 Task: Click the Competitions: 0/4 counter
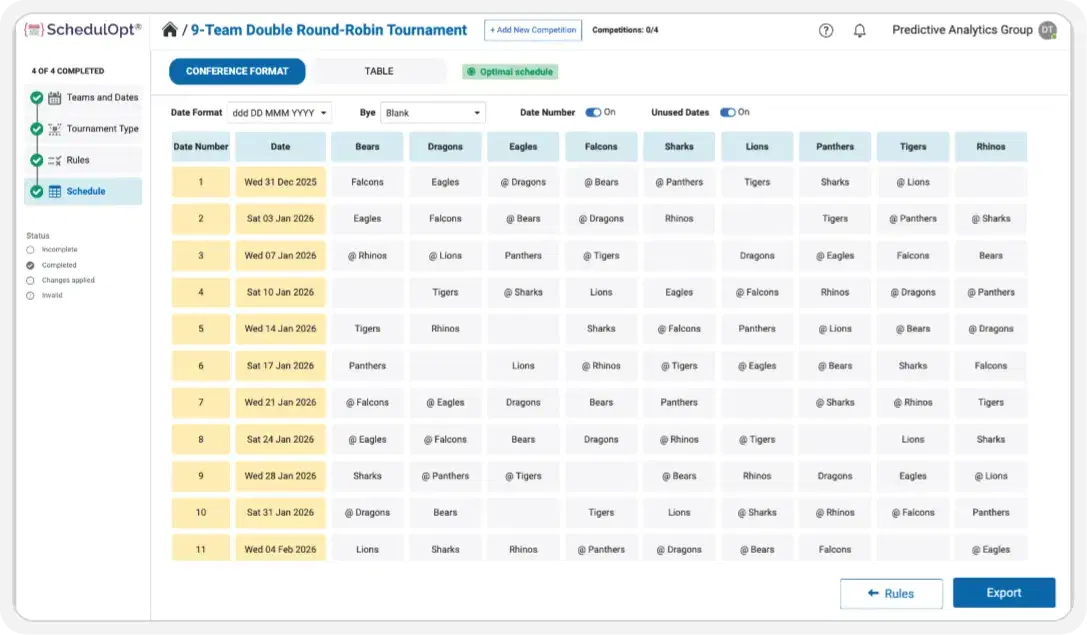pos(625,31)
